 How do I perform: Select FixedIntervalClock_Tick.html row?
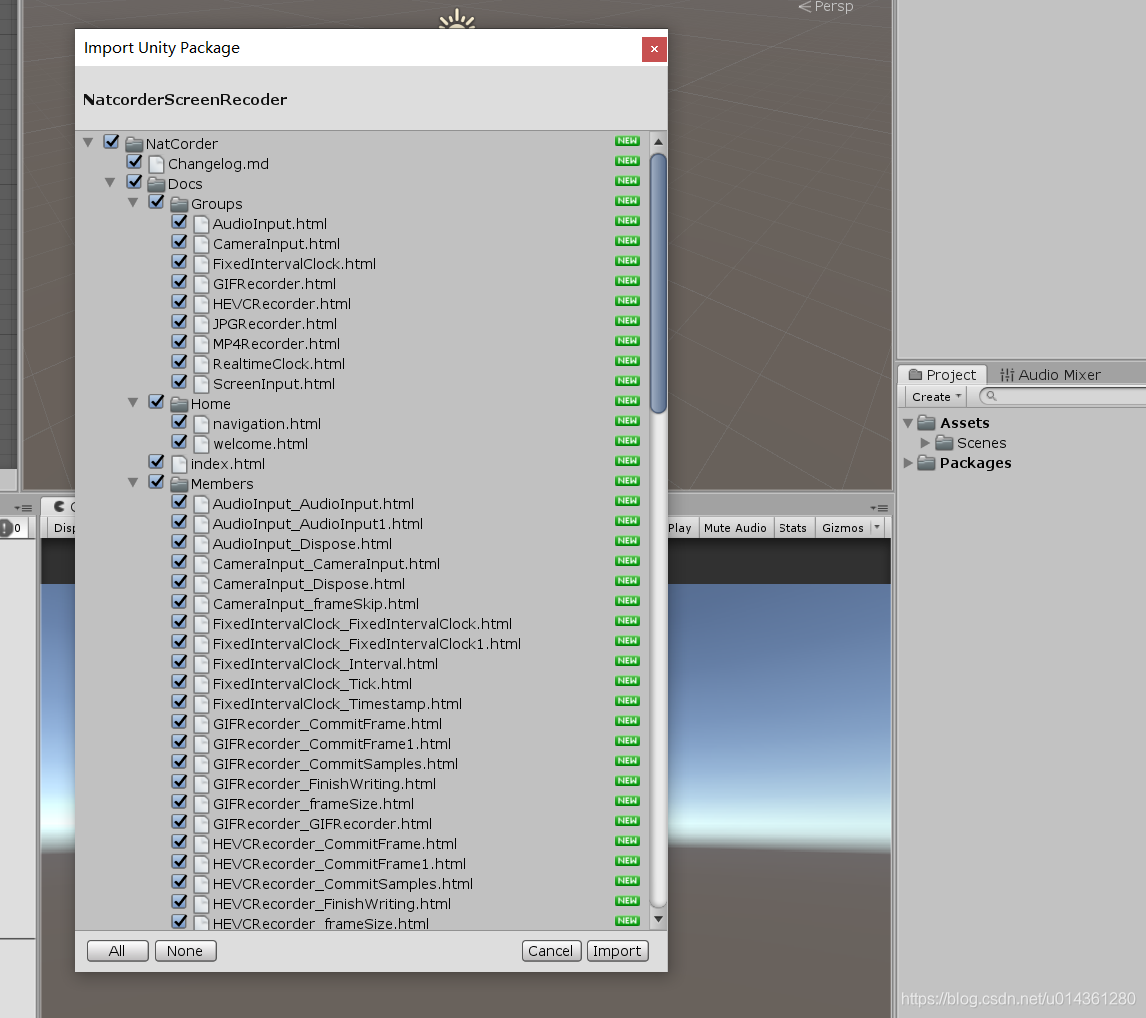point(363,683)
